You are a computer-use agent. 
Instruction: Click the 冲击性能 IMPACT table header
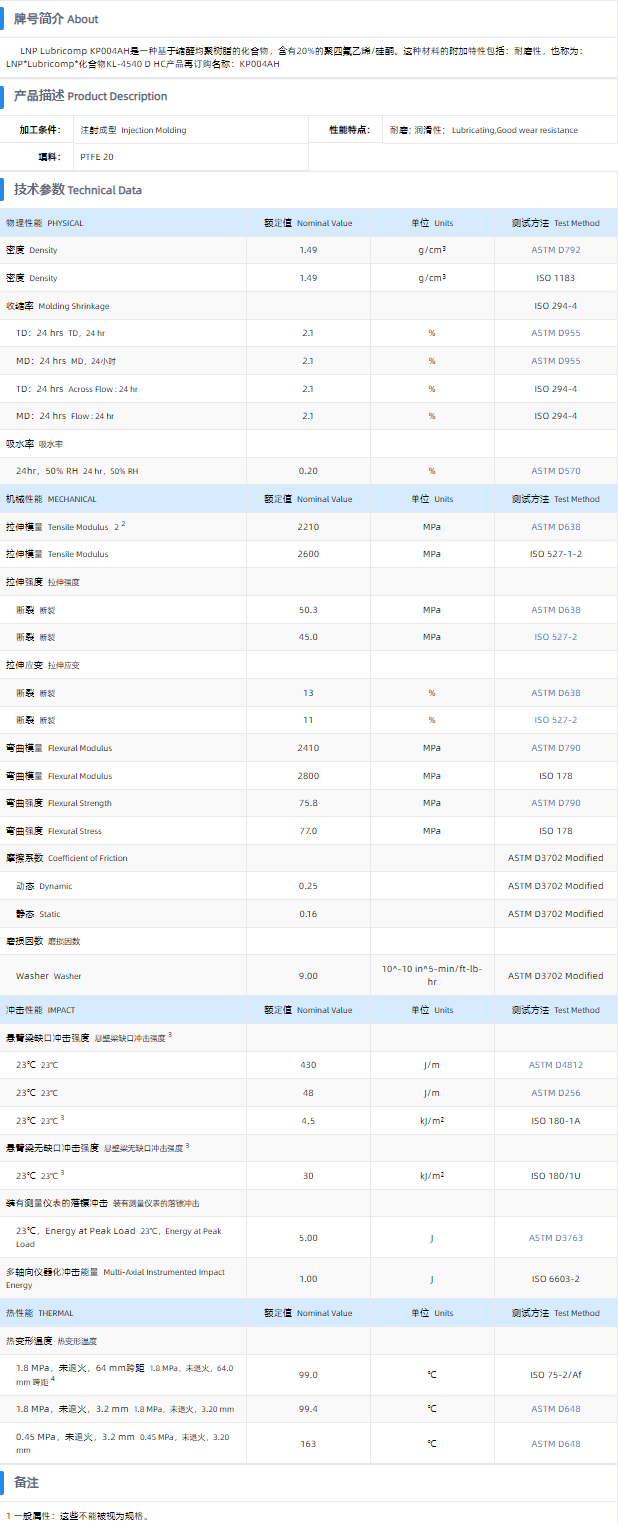pyautogui.click(x=40, y=1010)
